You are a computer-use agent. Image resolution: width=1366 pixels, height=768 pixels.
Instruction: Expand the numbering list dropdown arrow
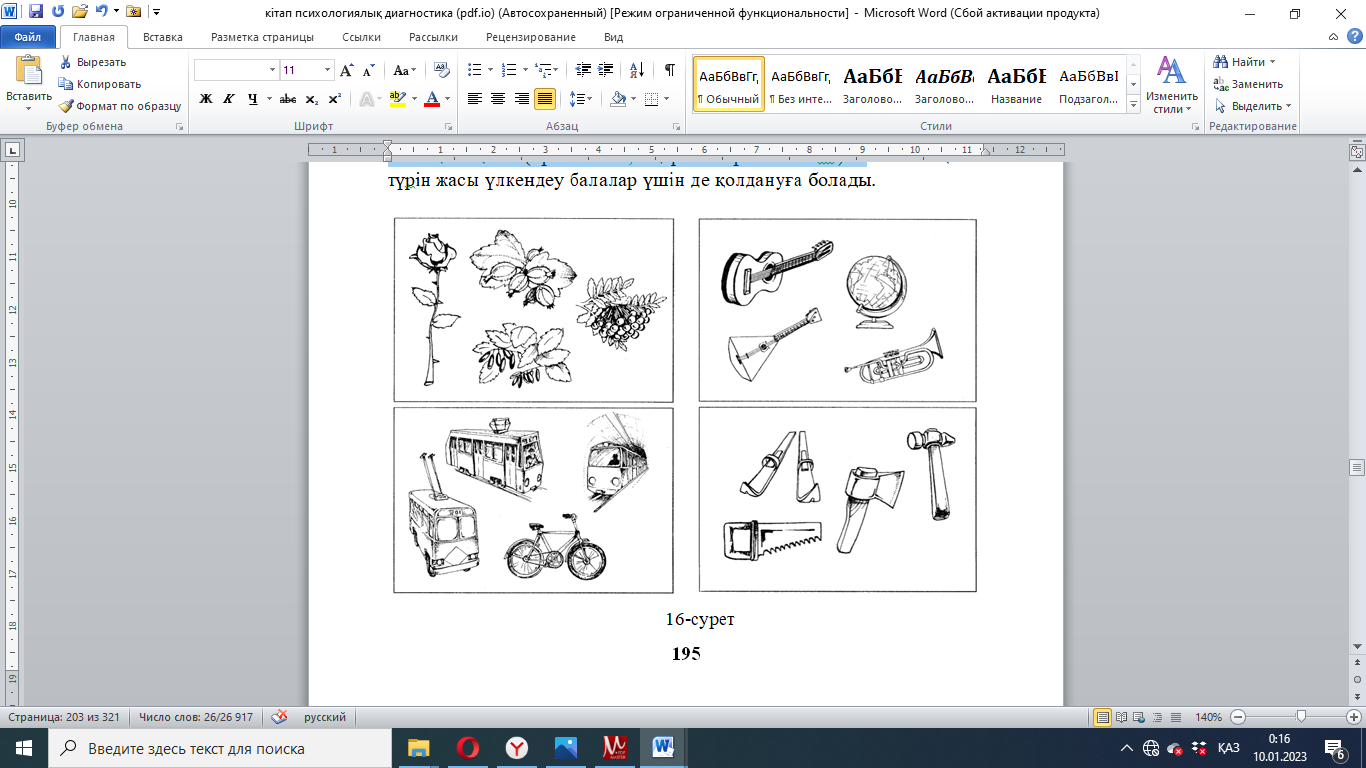point(524,70)
